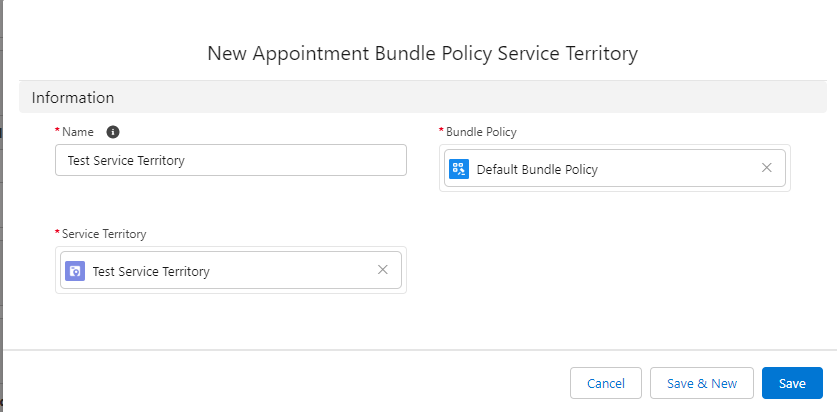The image size is (837, 412).
Task: Click the New Appointment Bundle Policy title
Action: point(422,53)
